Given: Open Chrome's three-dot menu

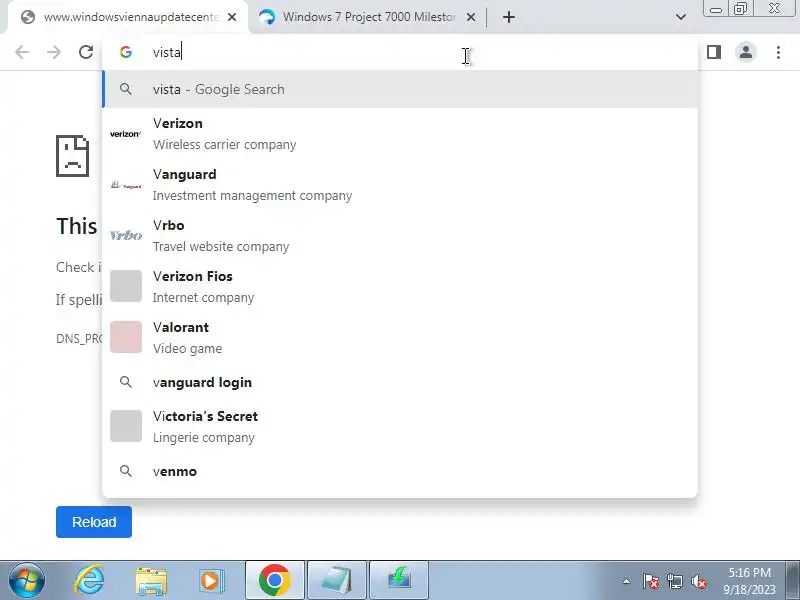Looking at the screenshot, I should tap(778, 52).
